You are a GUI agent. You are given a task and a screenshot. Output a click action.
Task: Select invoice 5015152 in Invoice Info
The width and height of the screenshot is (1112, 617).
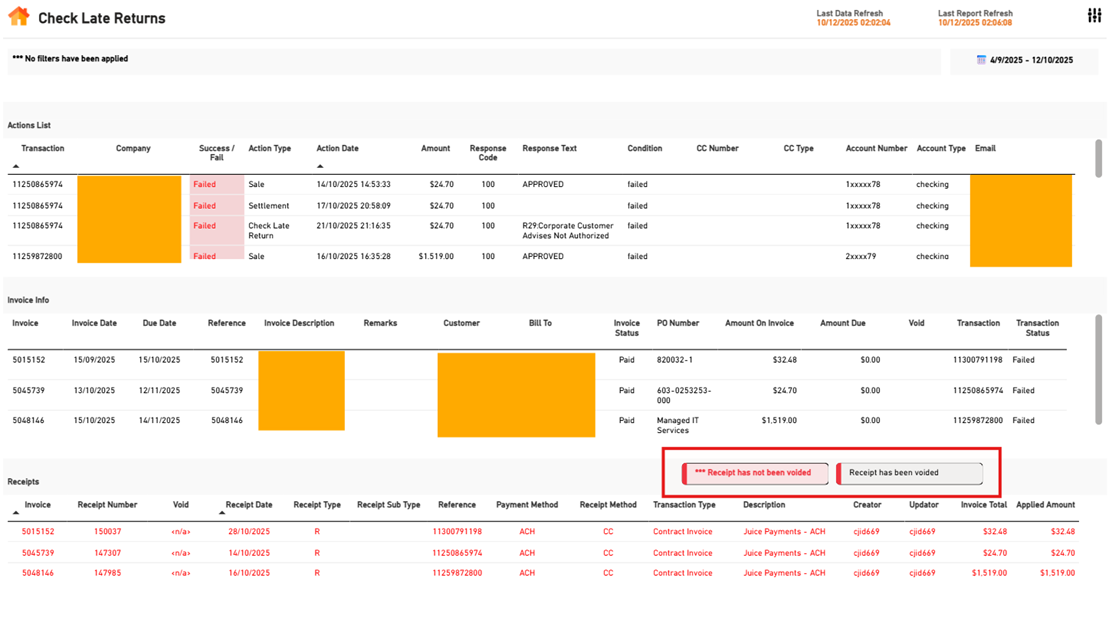click(x=28, y=360)
